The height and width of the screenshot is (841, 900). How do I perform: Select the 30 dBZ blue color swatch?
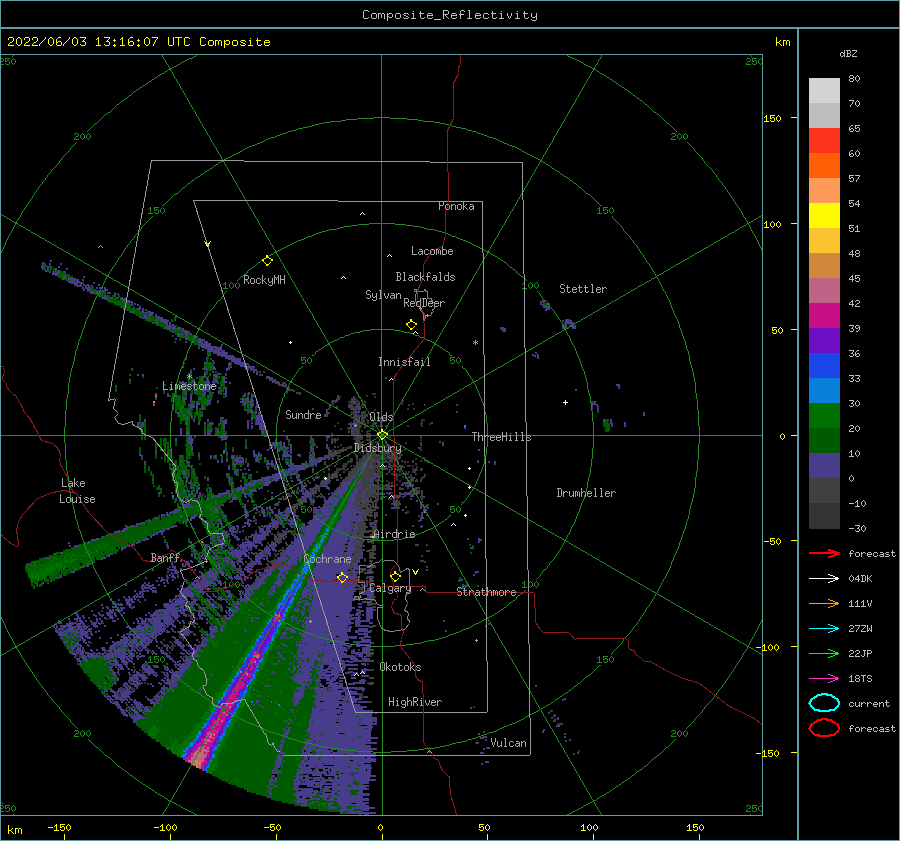pyautogui.click(x=824, y=391)
